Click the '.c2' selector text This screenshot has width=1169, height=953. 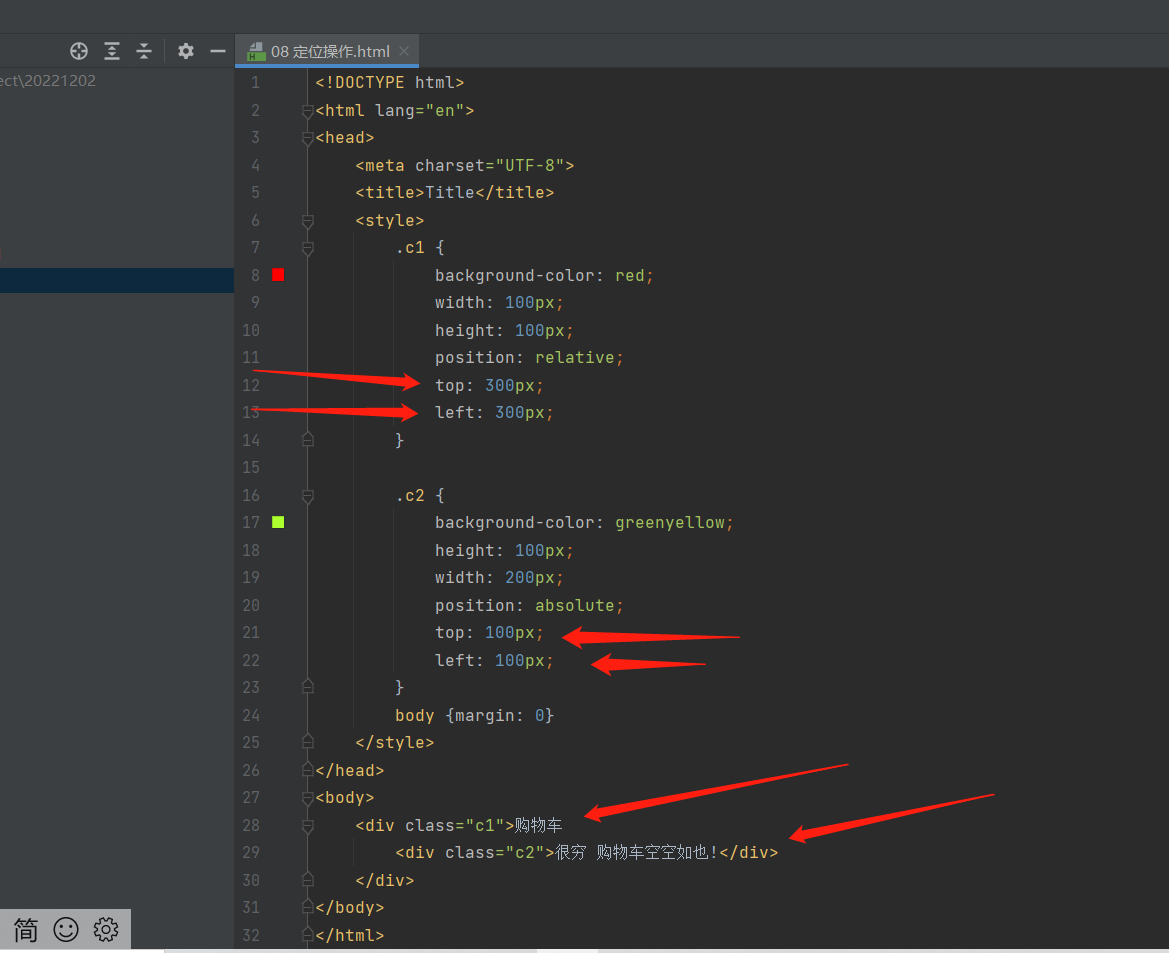tap(410, 496)
